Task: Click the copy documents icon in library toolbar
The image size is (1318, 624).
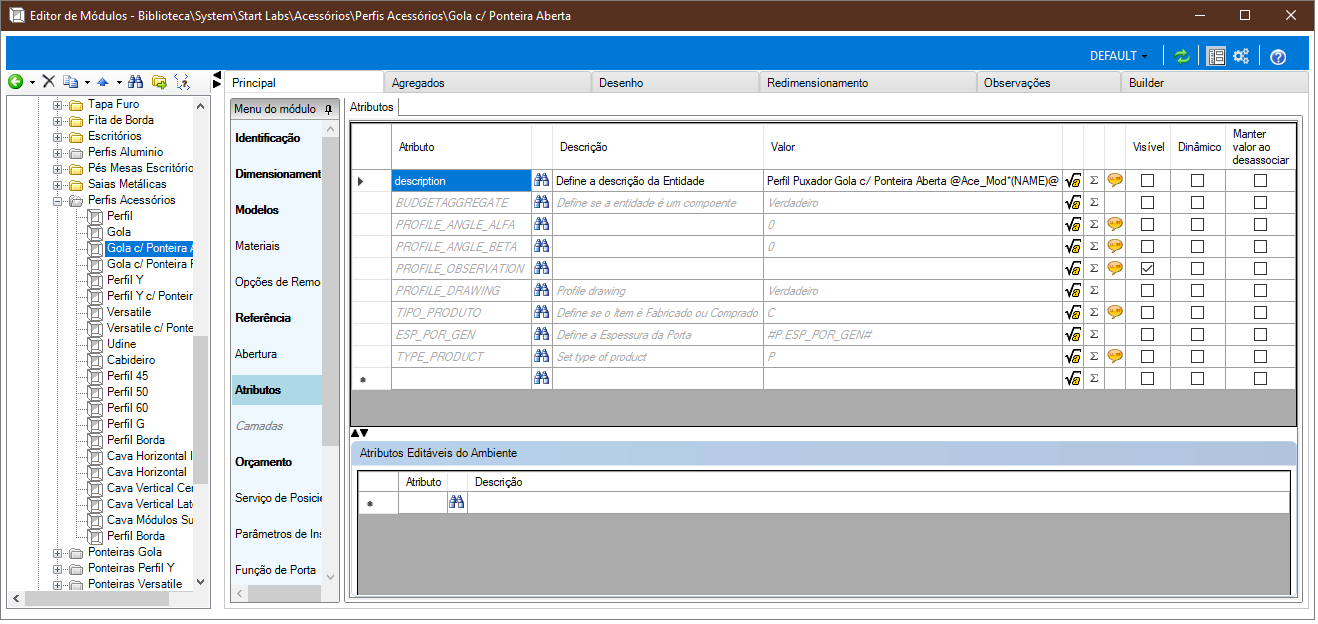Action: 70,82
